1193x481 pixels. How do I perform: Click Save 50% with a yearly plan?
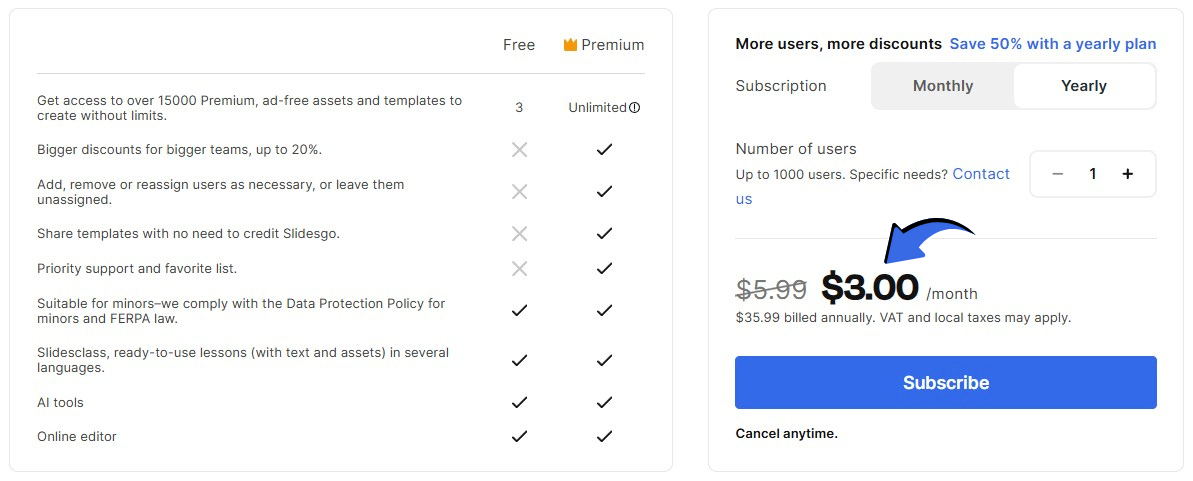pos(1053,44)
